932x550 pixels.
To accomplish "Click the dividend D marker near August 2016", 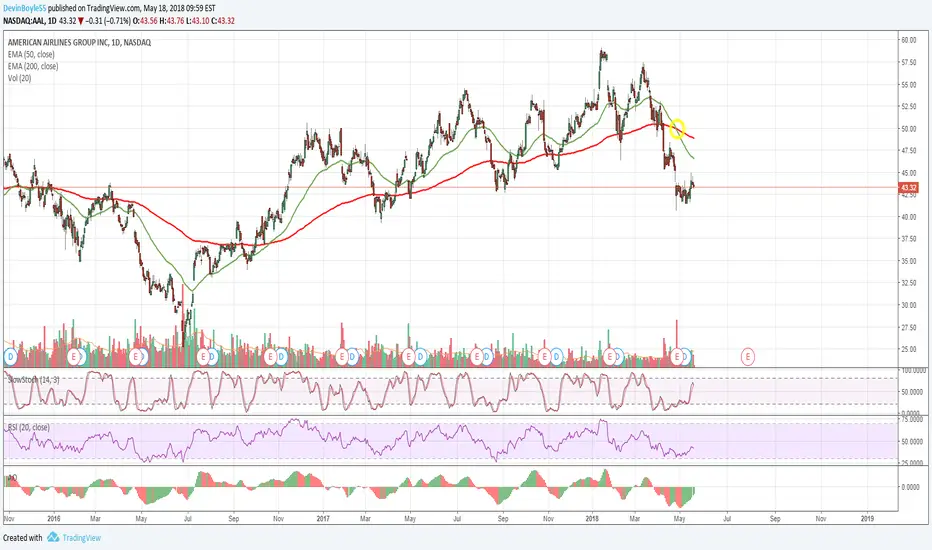I will point(212,357).
